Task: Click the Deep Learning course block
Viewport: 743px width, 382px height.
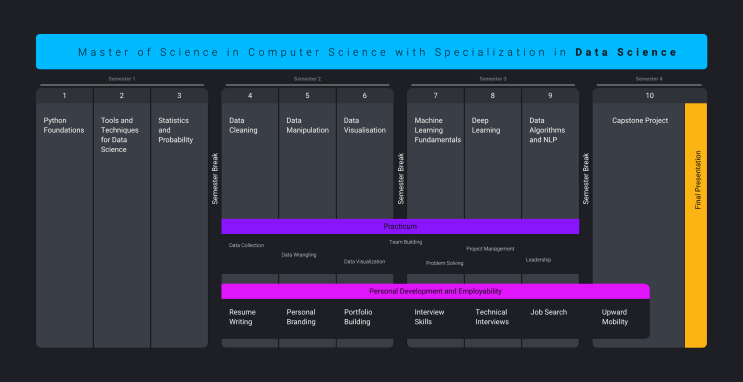Action: [493, 161]
